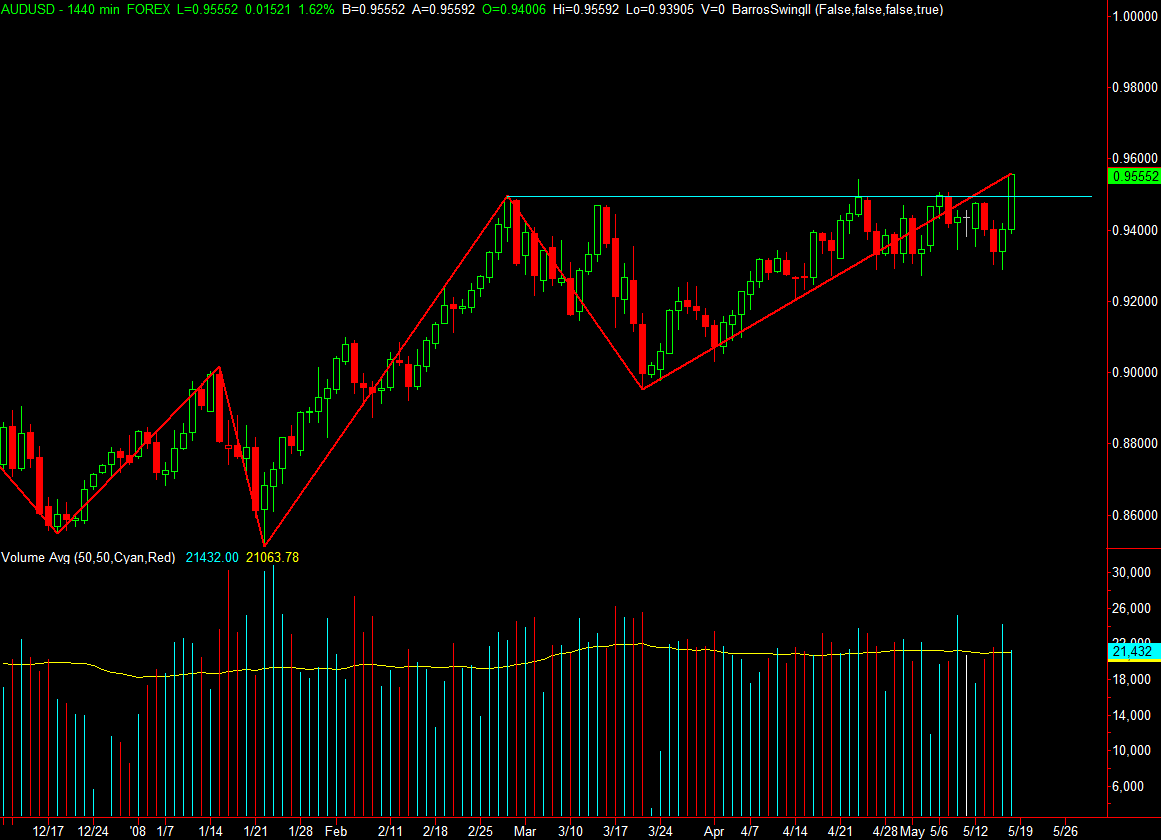The height and width of the screenshot is (840, 1161).
Task: Click the B=0.95552 bid value
Action: tap(373, 10)
